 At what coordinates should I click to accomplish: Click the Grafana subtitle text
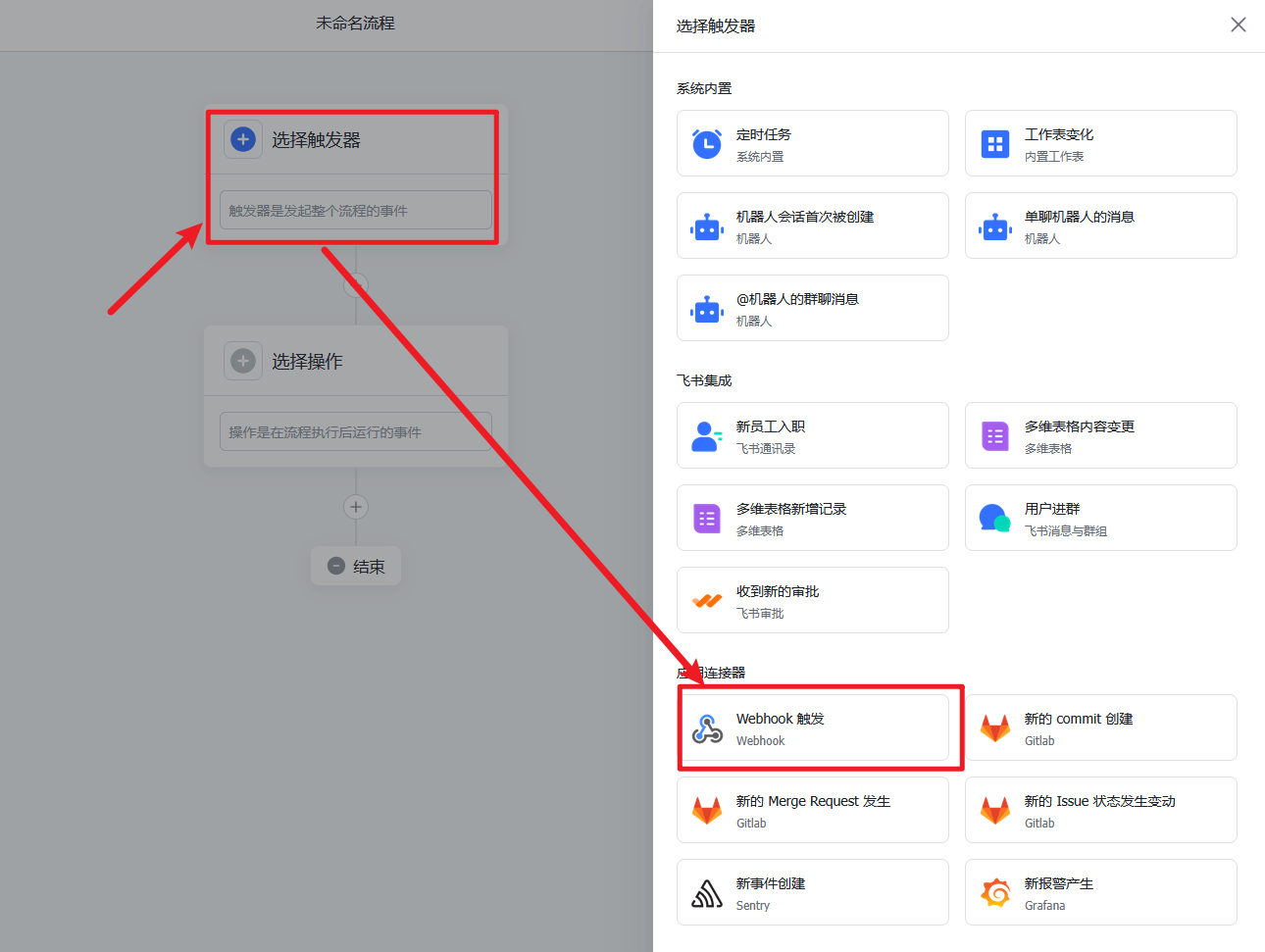(x=1044, y=905)
